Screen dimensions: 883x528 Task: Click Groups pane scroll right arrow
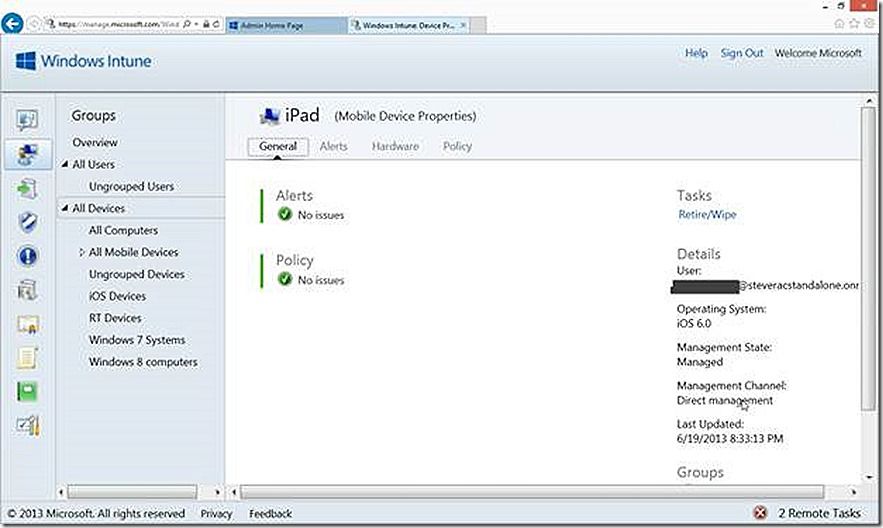point(217,493)
